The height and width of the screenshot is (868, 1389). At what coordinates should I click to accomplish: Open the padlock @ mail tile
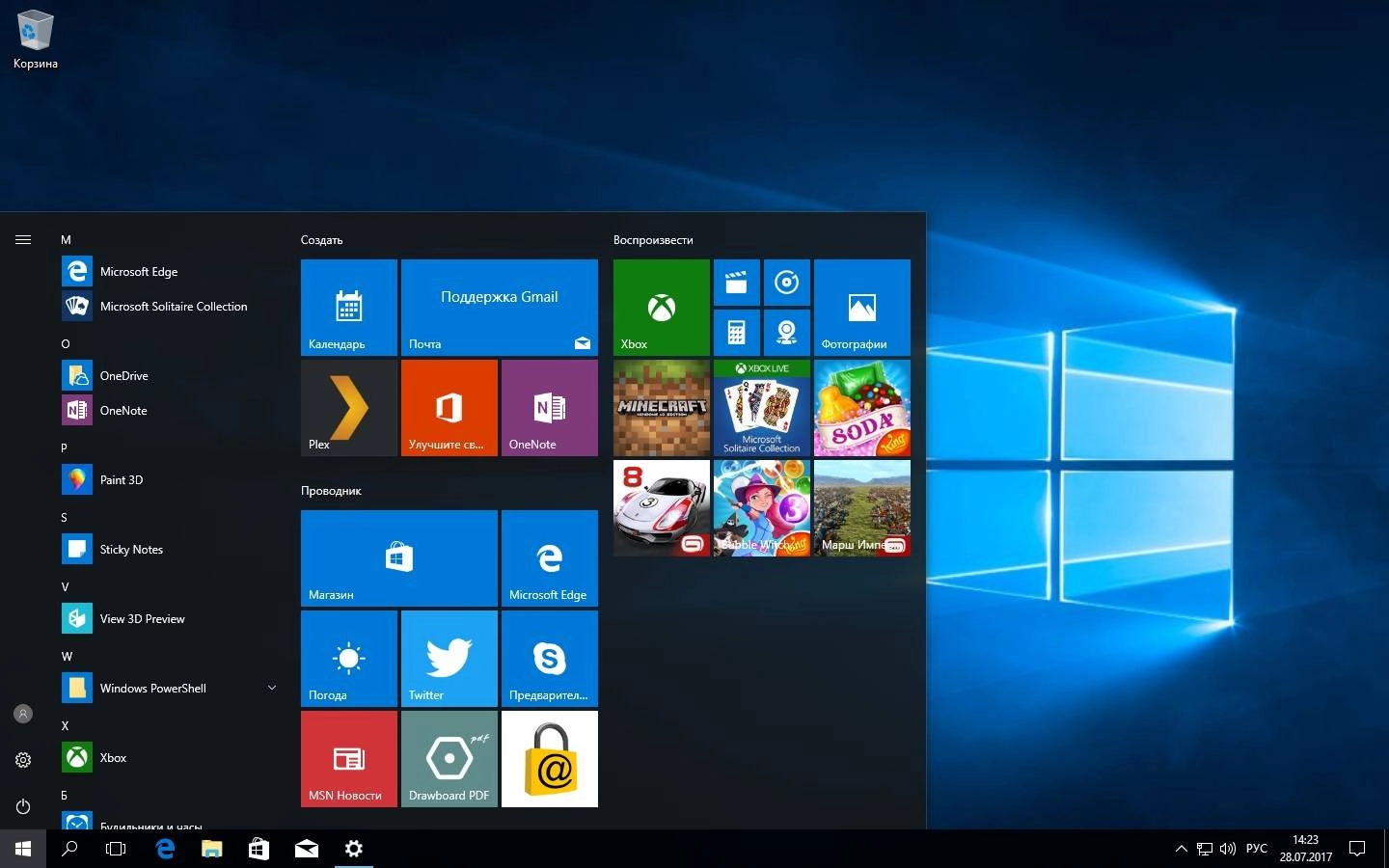tap(550, 759)
